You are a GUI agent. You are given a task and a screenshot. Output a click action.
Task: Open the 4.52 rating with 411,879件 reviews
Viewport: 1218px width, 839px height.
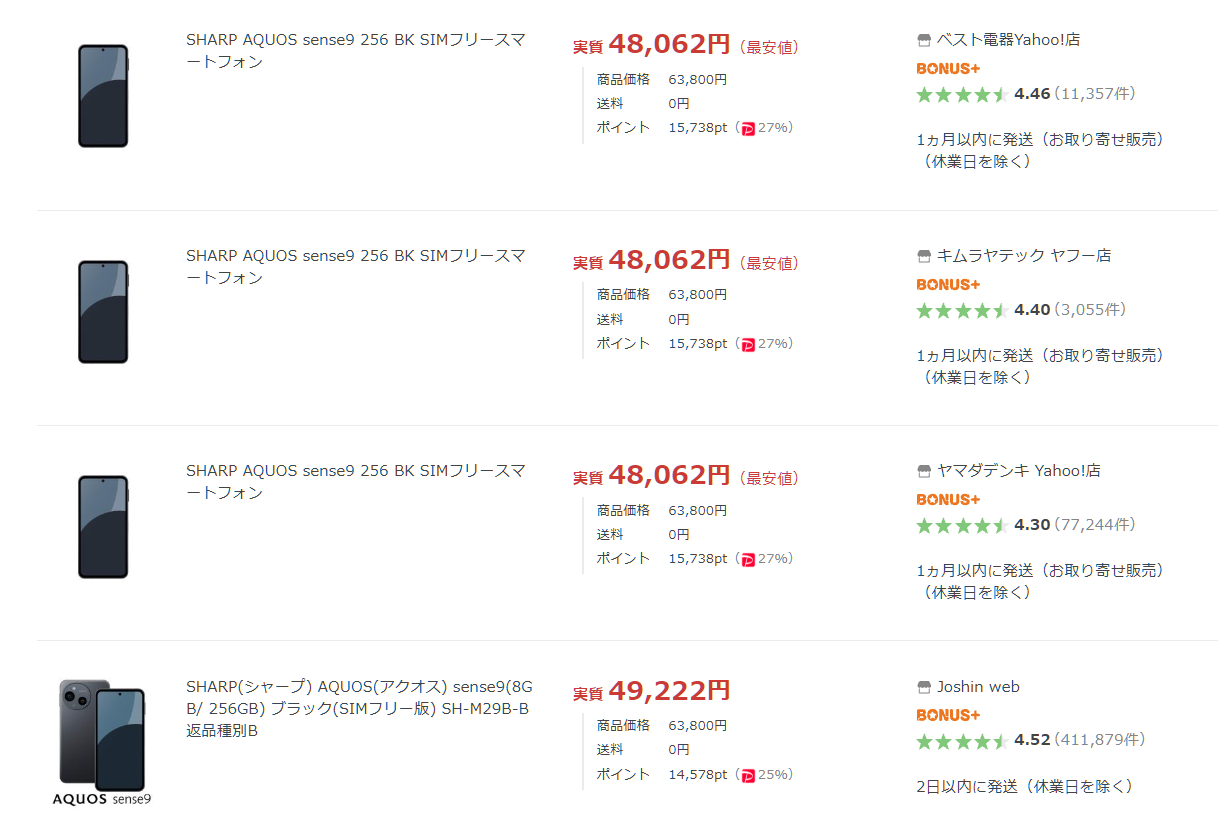click(1031, 741)
